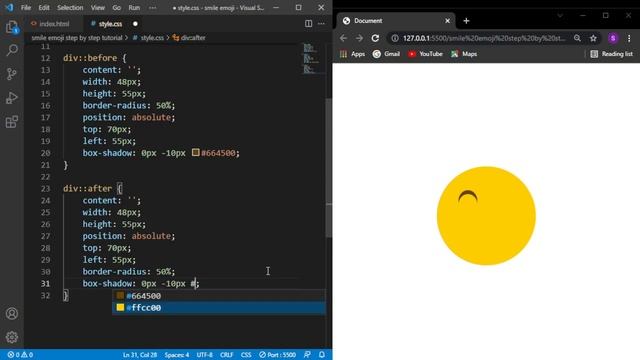Open the Run menu
The height and width of the screenshot is (360, 640).
(x=134, y=7)
